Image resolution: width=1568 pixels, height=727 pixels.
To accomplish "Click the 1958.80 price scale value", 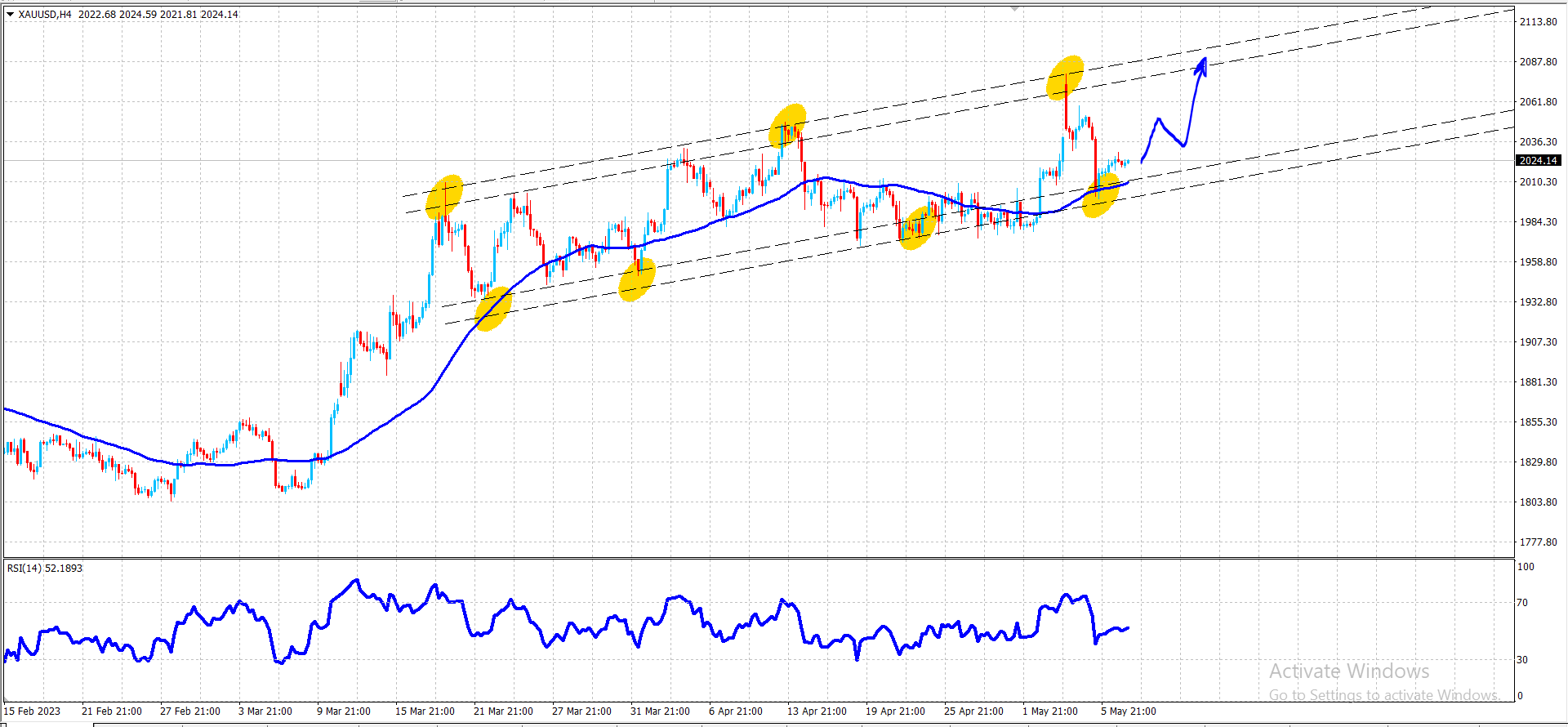I will [1539, 262].
